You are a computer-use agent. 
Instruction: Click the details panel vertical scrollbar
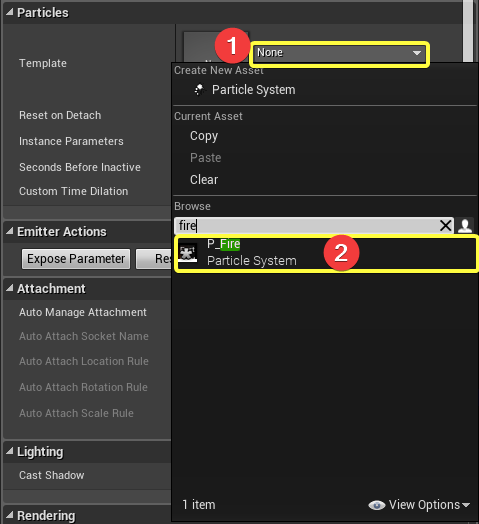pyautogui.click(x=468, y=31)
